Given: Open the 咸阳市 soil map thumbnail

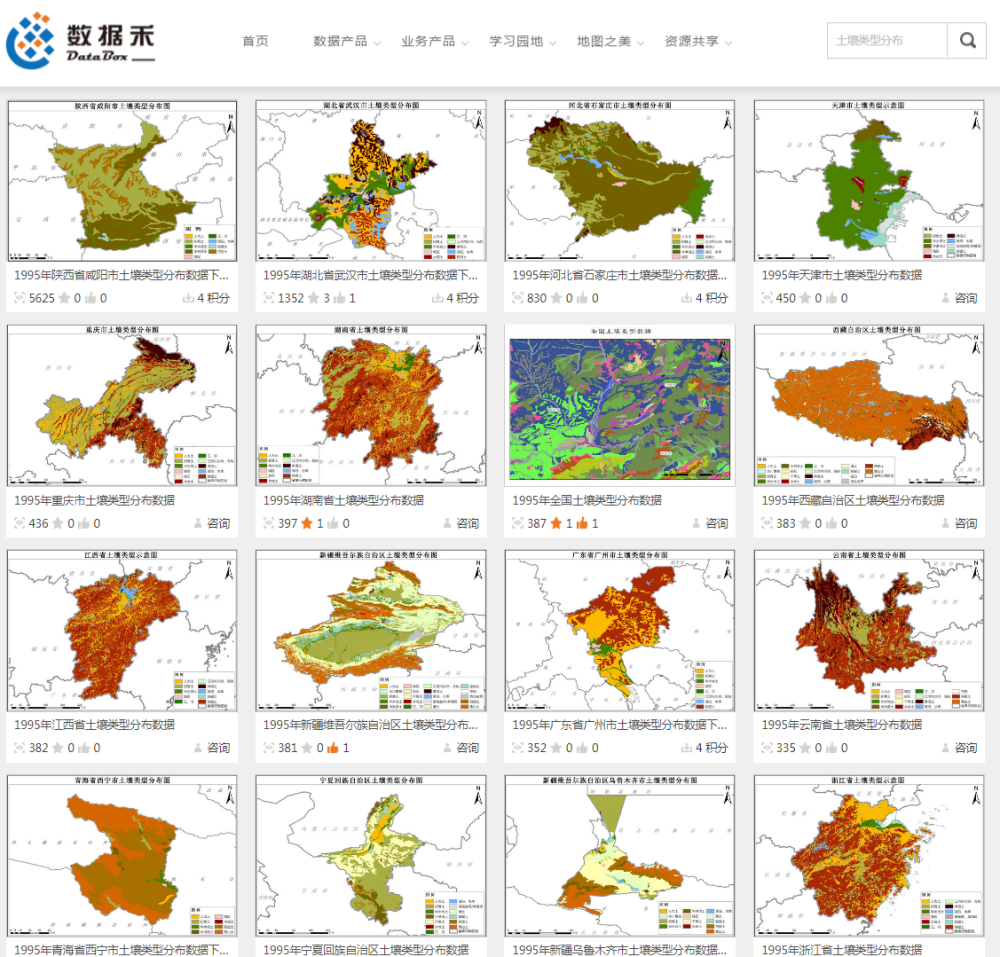Looking at the screenshot, I should [122, 181].
